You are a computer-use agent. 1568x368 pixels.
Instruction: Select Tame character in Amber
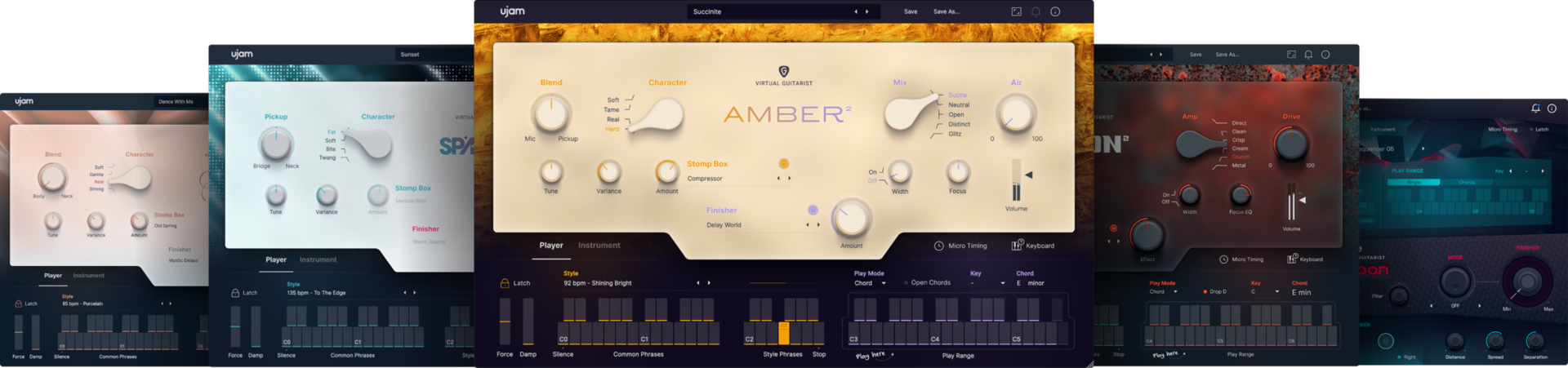[x=611, y=110]
